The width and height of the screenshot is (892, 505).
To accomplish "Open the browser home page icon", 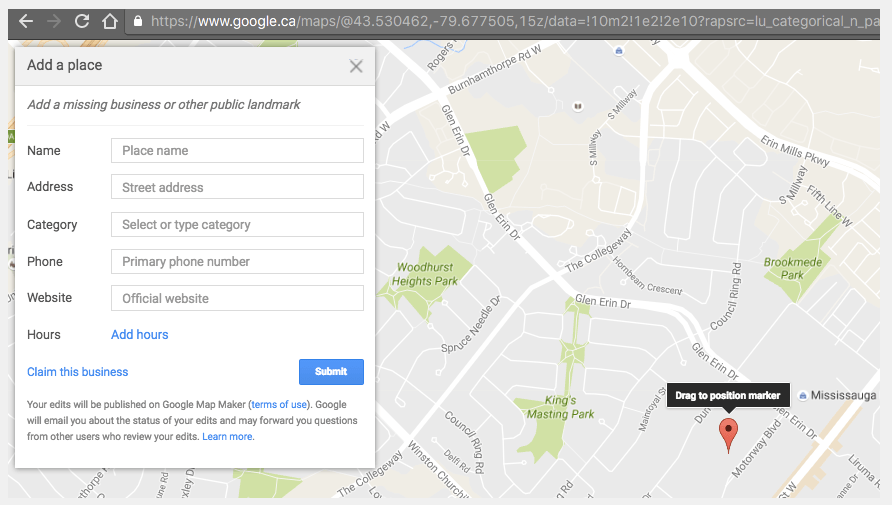I will click(x=110, y=21).
